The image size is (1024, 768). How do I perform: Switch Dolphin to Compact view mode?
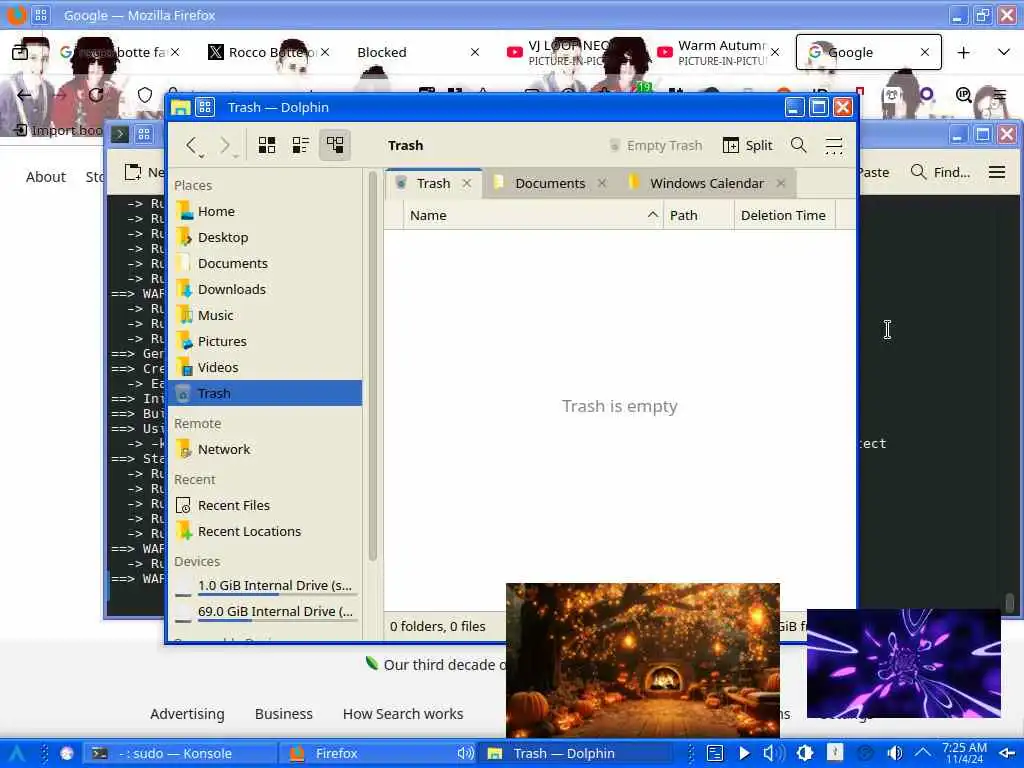(x=300, y=145)
